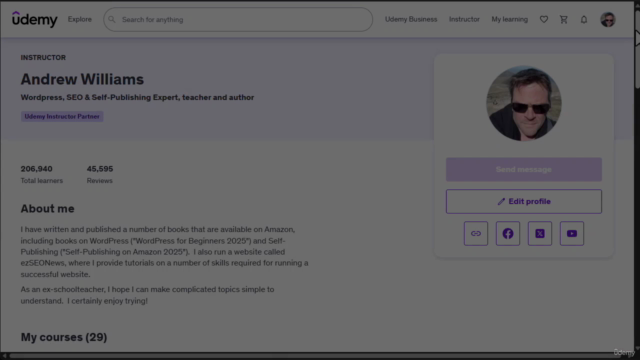The height and width of the screenshot is (360, 640).
Task: Click the 206,940 total learners count
Action: [x=36, y=169]
